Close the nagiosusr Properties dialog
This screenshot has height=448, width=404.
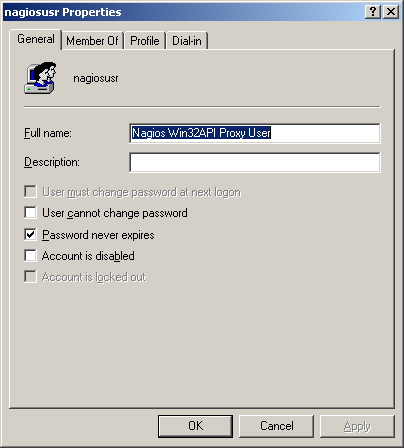391,12
